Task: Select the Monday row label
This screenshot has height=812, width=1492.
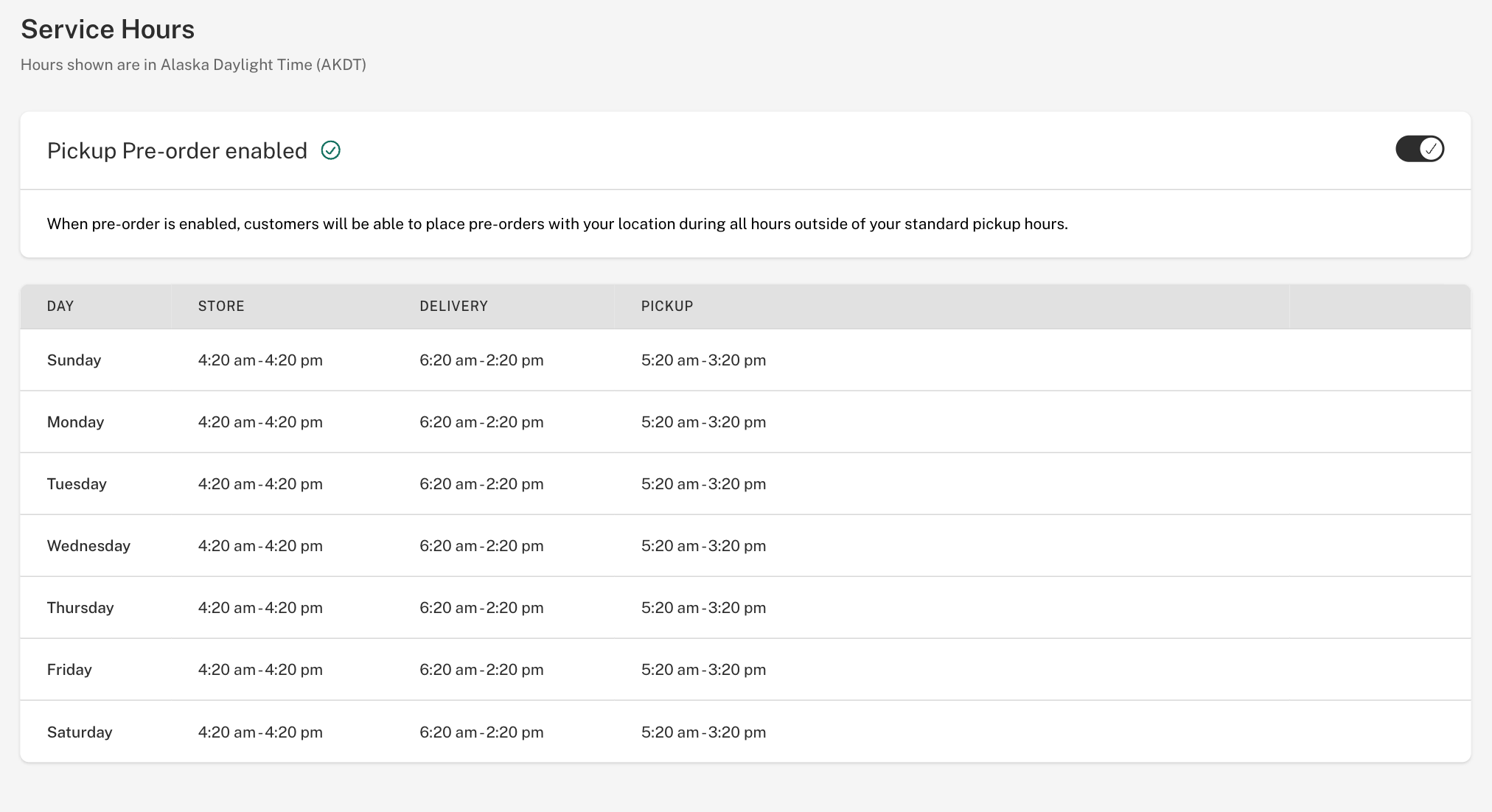Action: 75,422
